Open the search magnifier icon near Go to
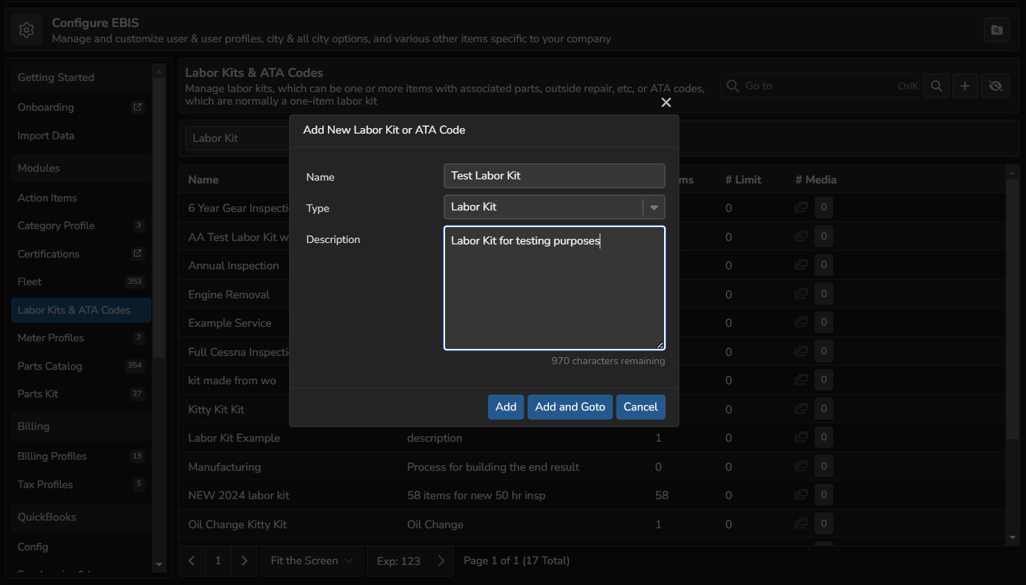 [936, 86]
